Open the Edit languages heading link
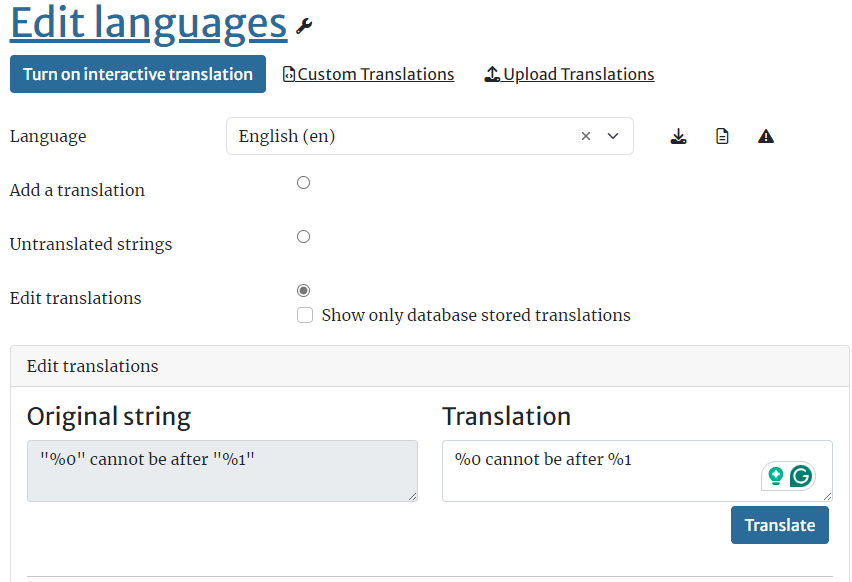 [x=148, y=23]
